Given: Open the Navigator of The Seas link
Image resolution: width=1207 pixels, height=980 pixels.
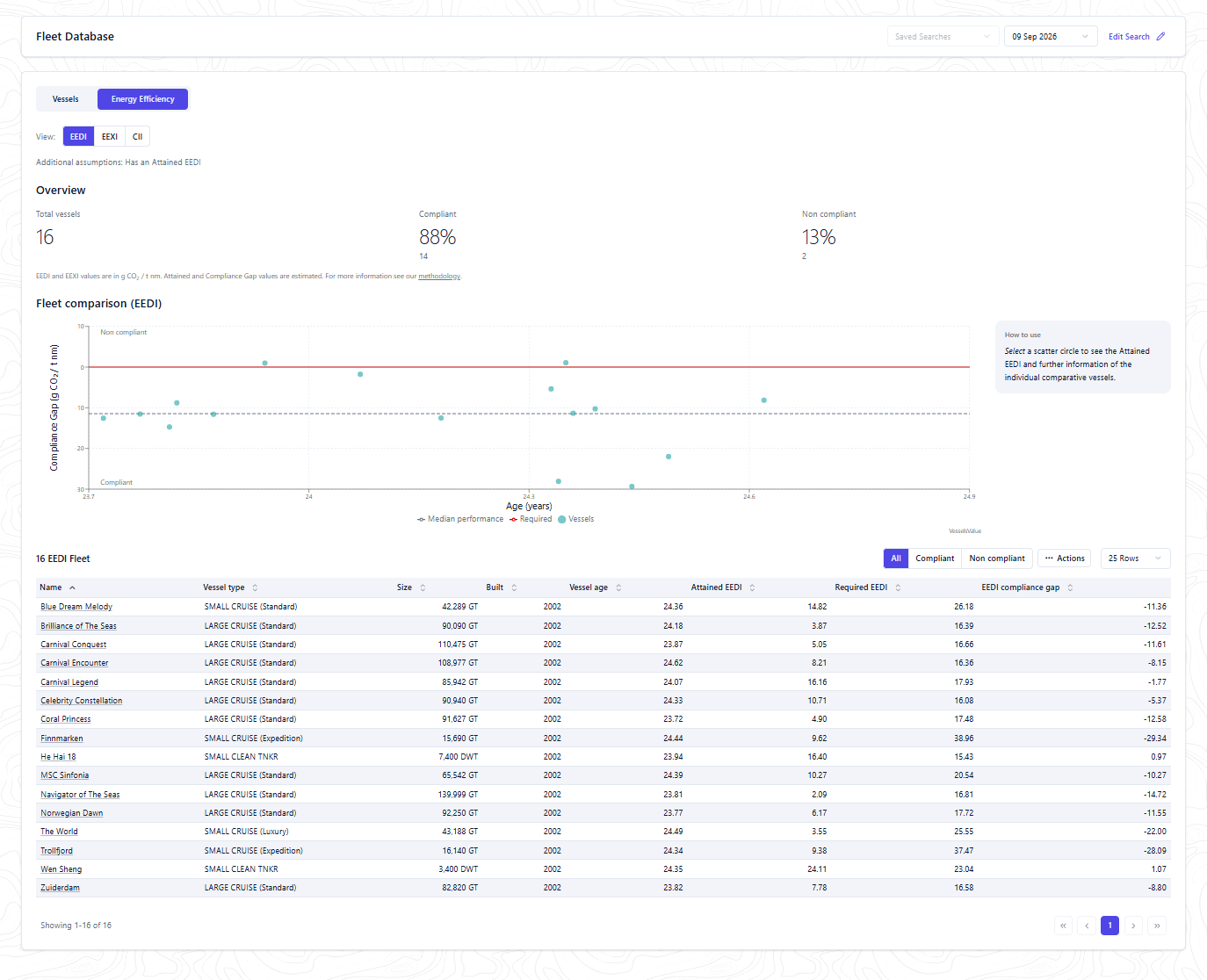Looking at the screenshot, I should click(x=80, y=795).
